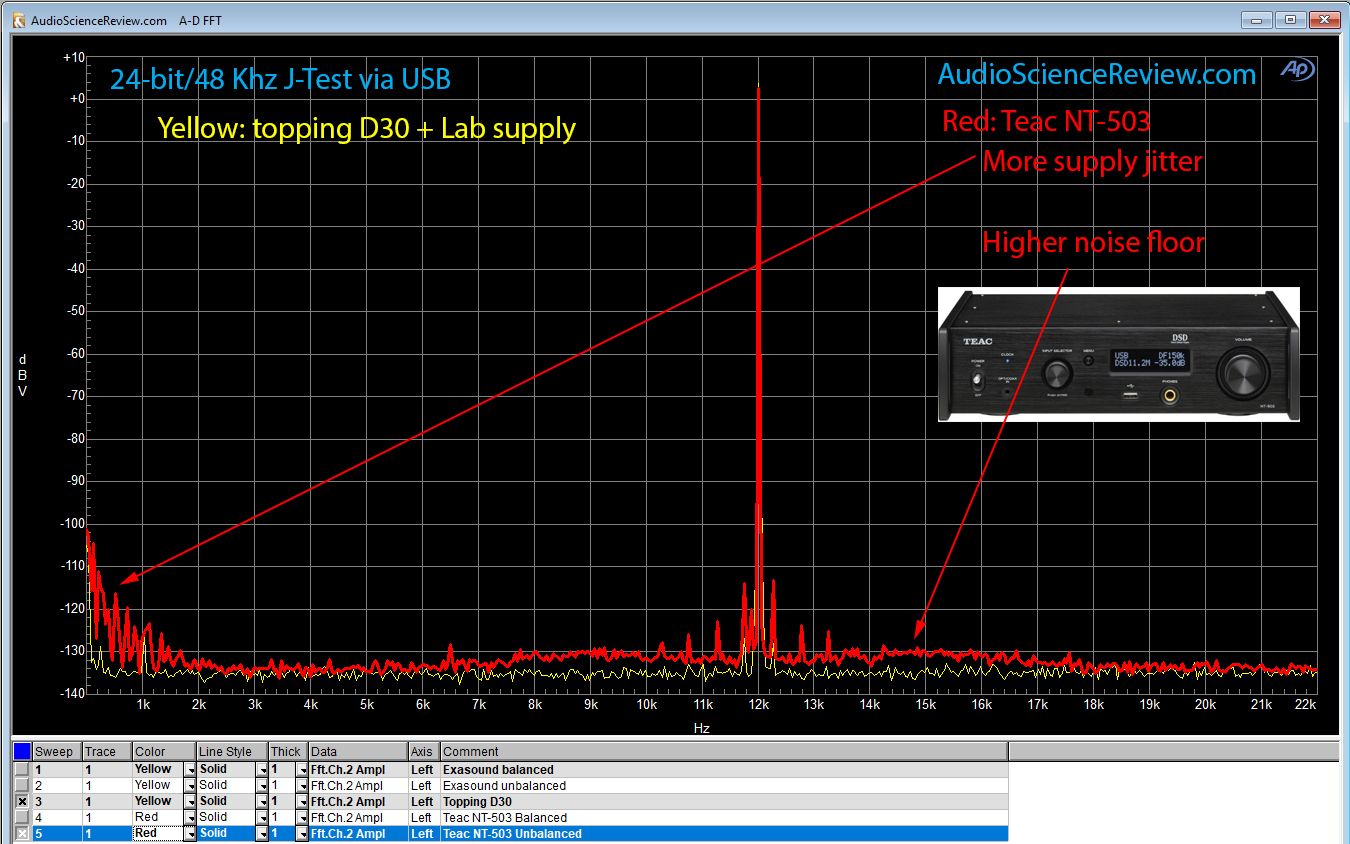
Task: Click the 'Red: Teac NT-503' annotation text
Action: [1046, 122]
